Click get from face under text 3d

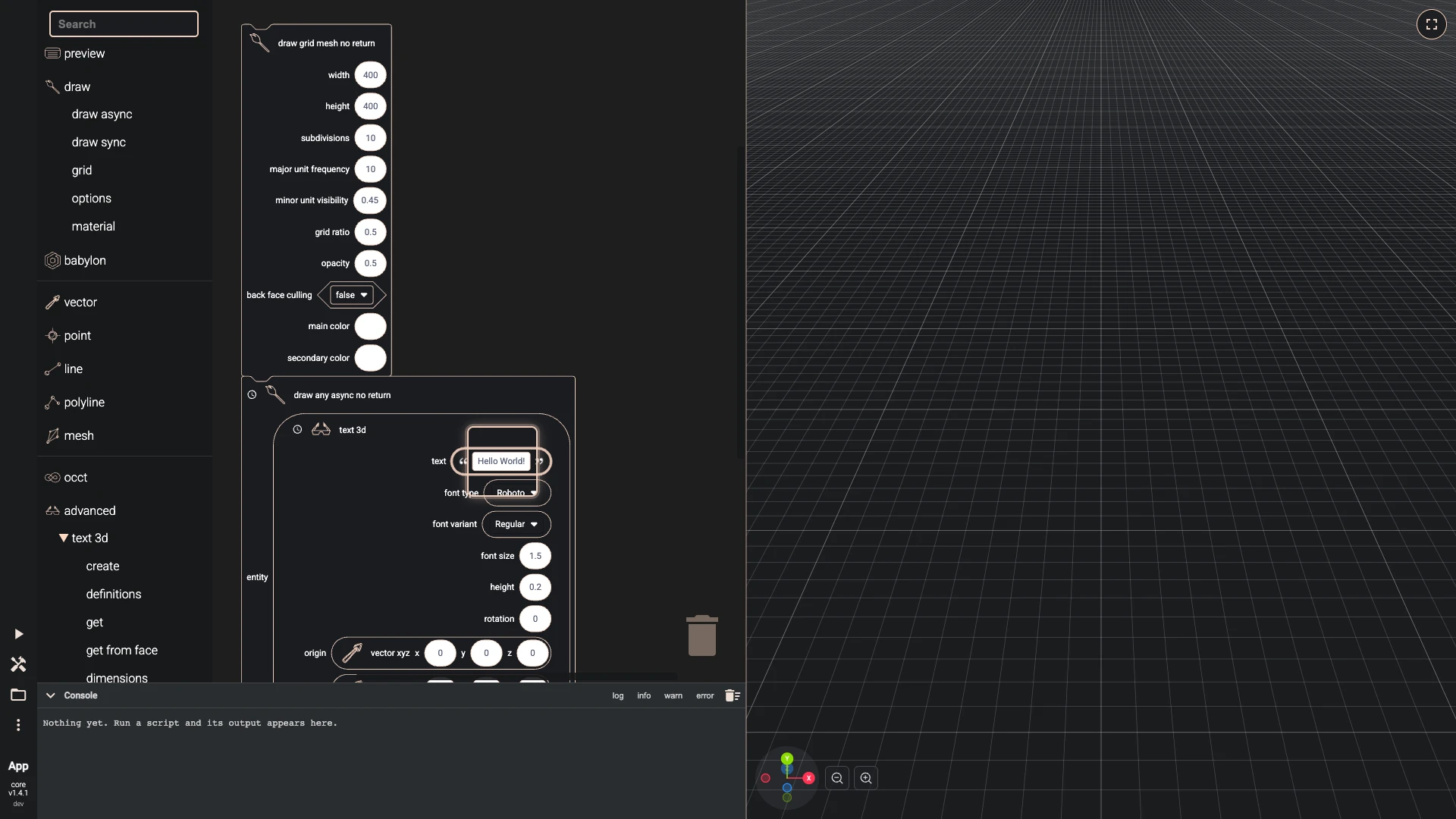(x=122, y=650)
